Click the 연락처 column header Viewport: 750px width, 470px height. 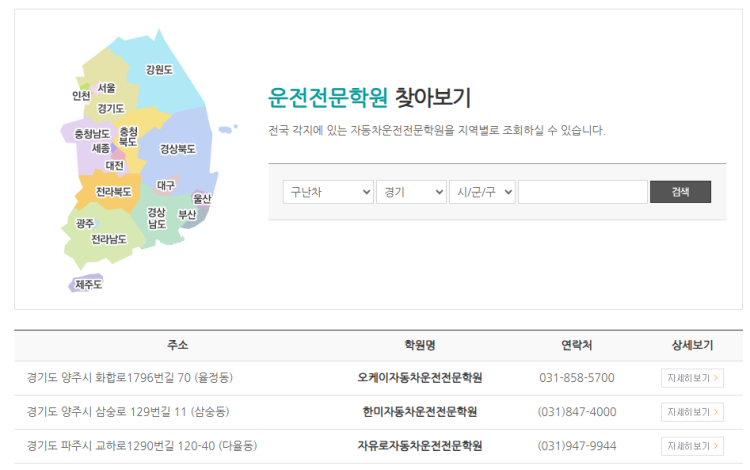[576, 345]
